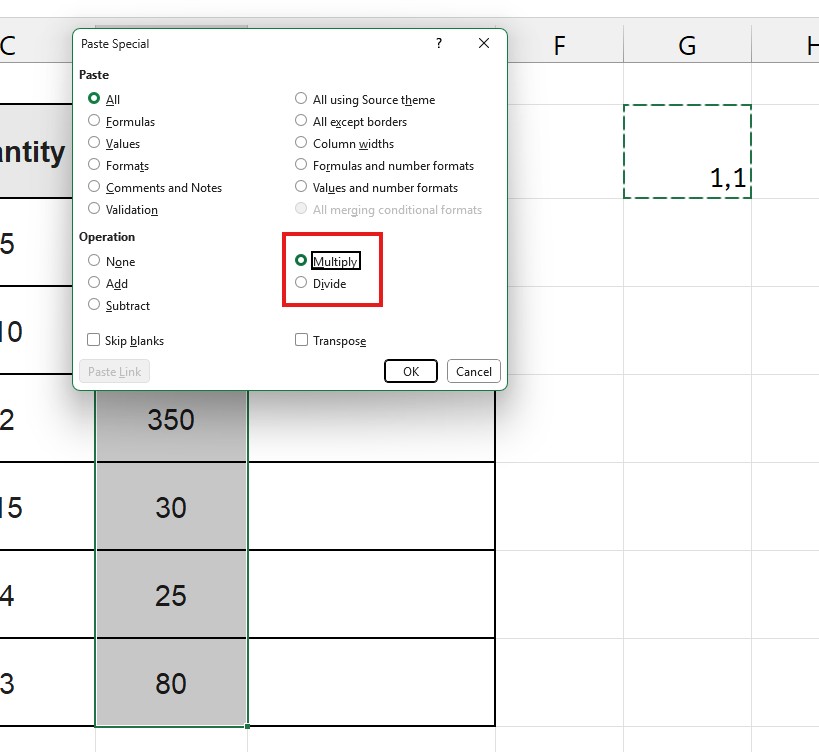Open dialog help via the question mark
819x752 pixels.
pyautogui.click(x=437, y=44)
